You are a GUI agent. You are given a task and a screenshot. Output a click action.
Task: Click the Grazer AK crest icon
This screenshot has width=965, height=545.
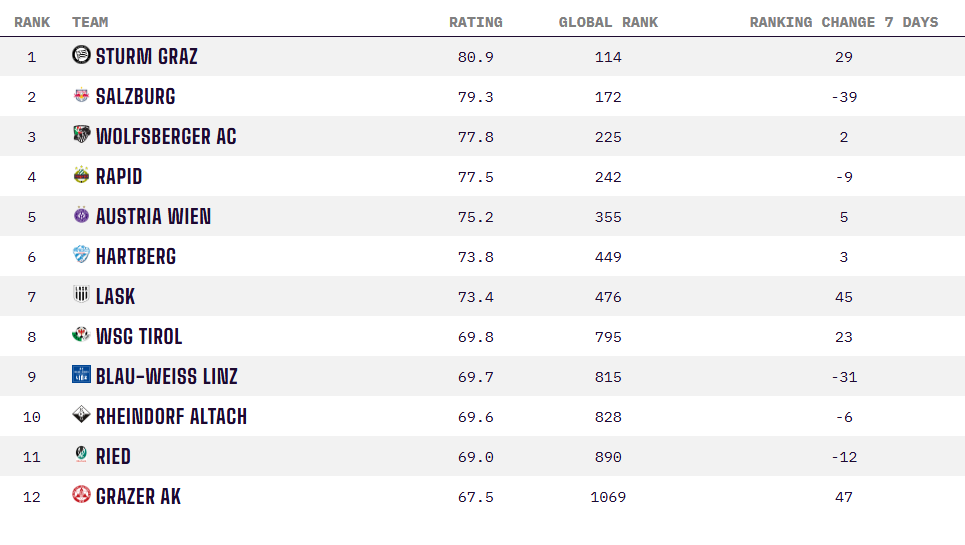81,495
